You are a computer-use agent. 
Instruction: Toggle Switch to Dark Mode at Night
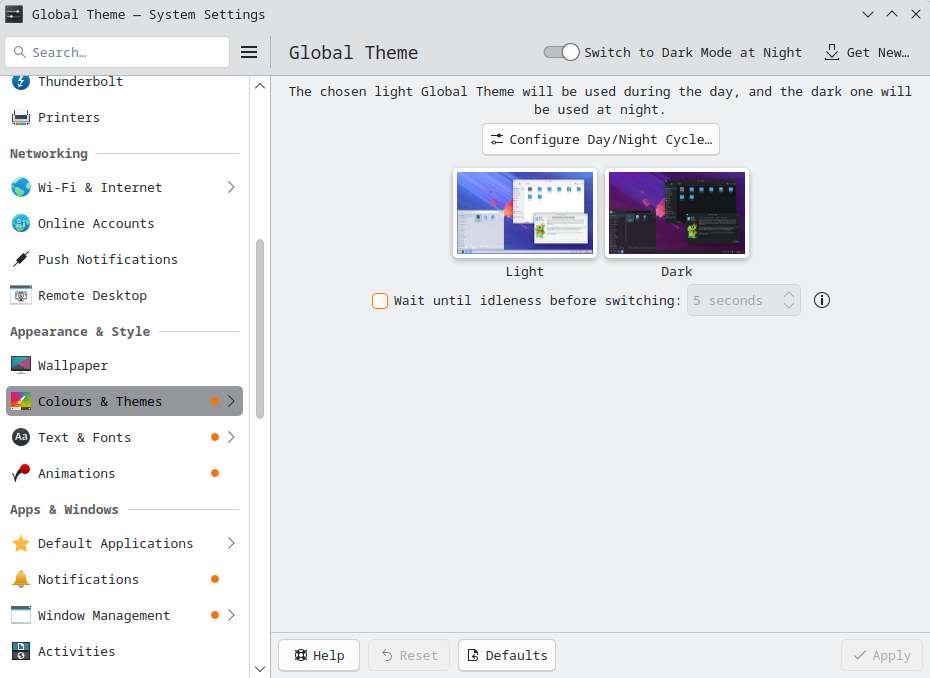(x=561, y=52)
